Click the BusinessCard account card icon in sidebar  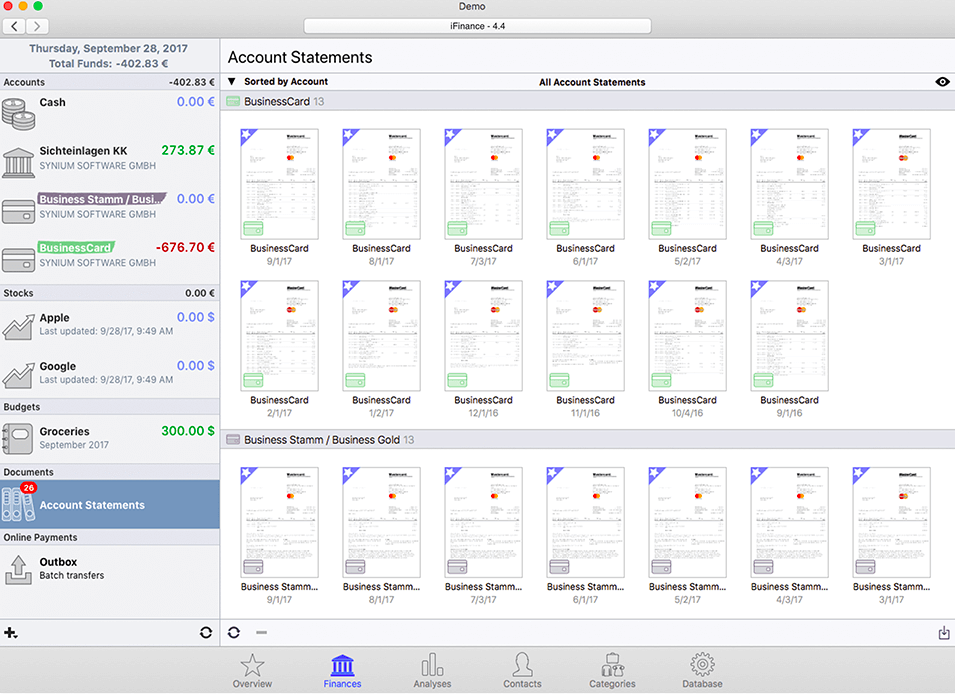tap(18, 260)
